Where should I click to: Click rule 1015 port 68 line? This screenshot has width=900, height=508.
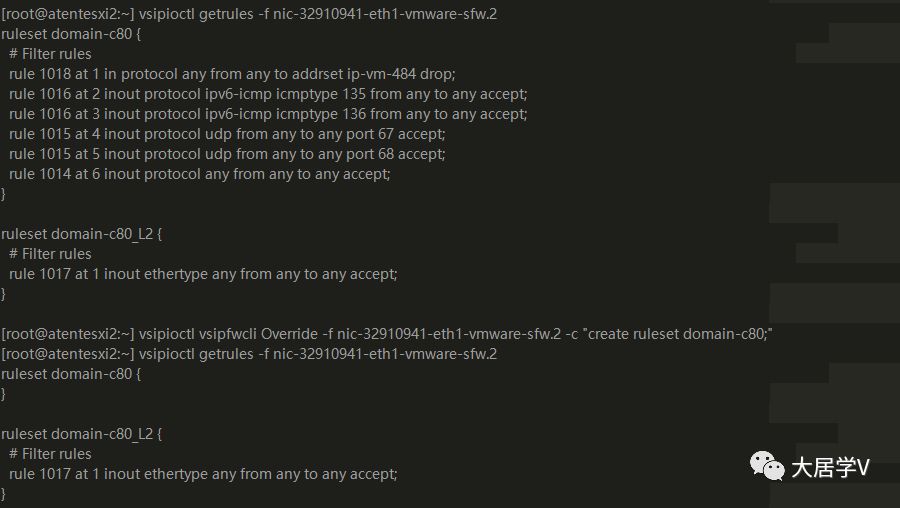coord(227,154)
